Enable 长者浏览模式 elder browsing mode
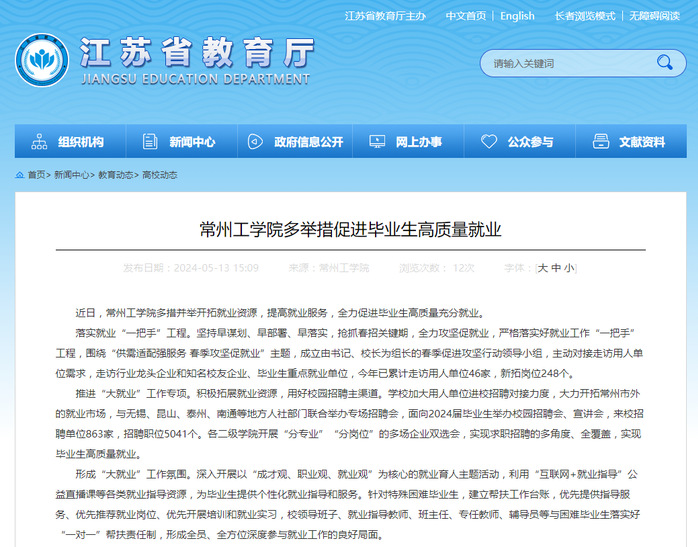Screen dimensions: 698x547 click(x=585, y=16)
